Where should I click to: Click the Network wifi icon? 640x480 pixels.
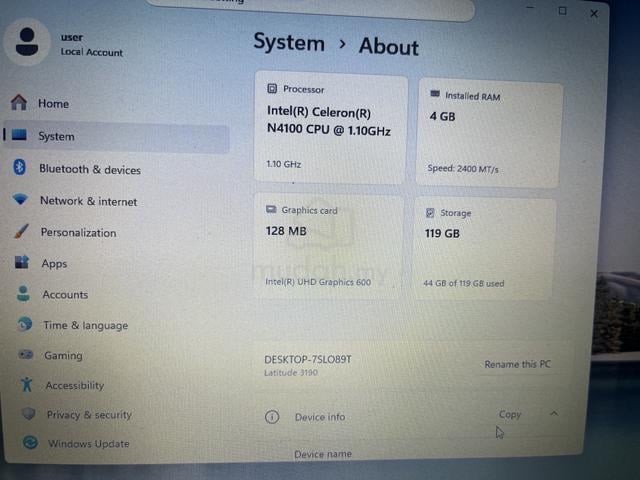[x=20, y=199]
